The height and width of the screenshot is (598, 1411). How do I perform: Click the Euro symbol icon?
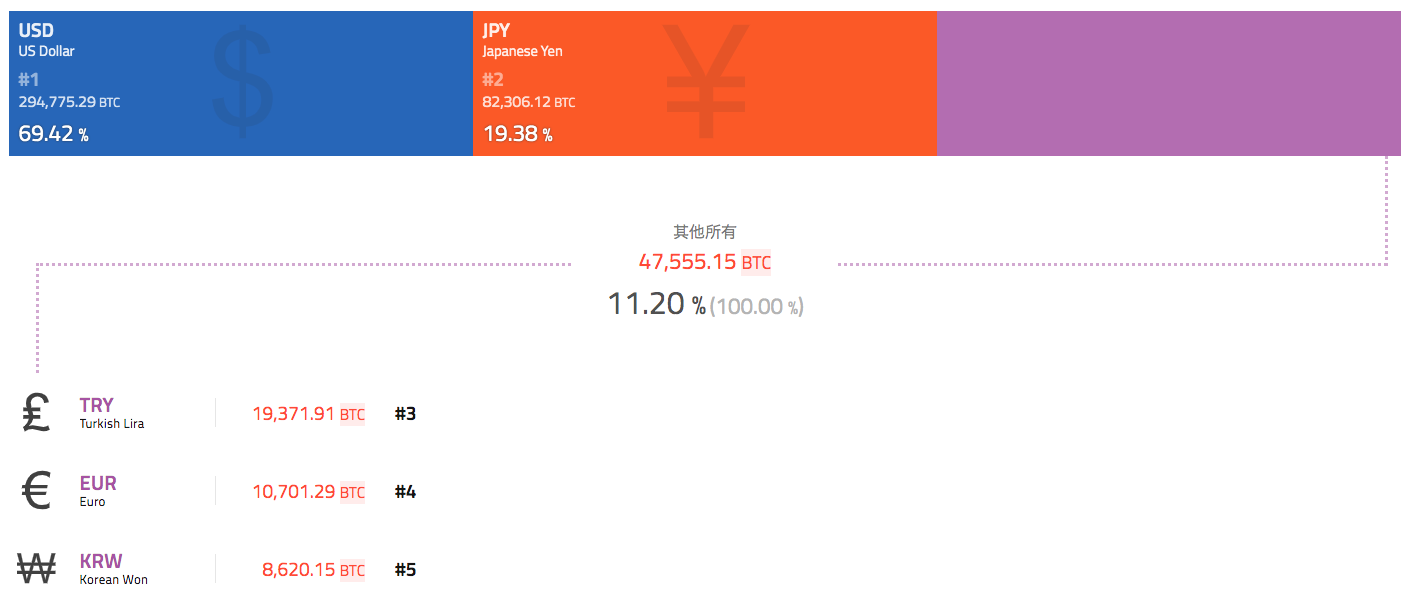(36, 491)
